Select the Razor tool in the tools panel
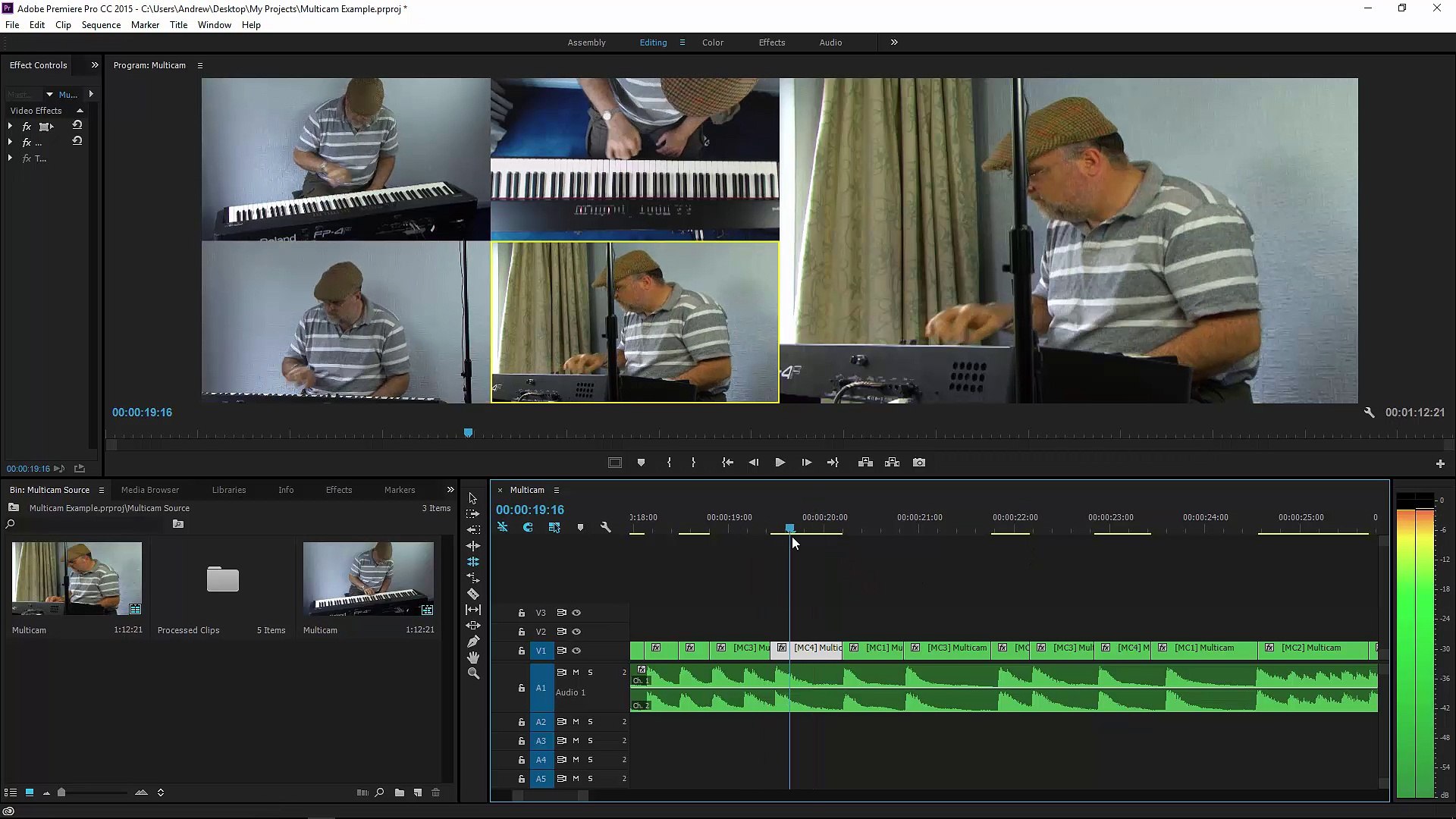Viewport: 1456px width, 819px height. [x=472, y=594]
